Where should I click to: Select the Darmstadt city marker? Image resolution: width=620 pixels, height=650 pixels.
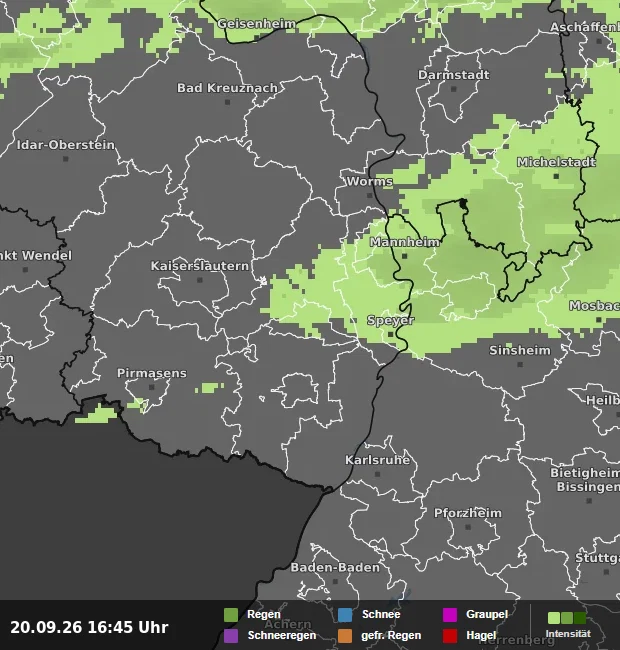click(x=454, y=89)
